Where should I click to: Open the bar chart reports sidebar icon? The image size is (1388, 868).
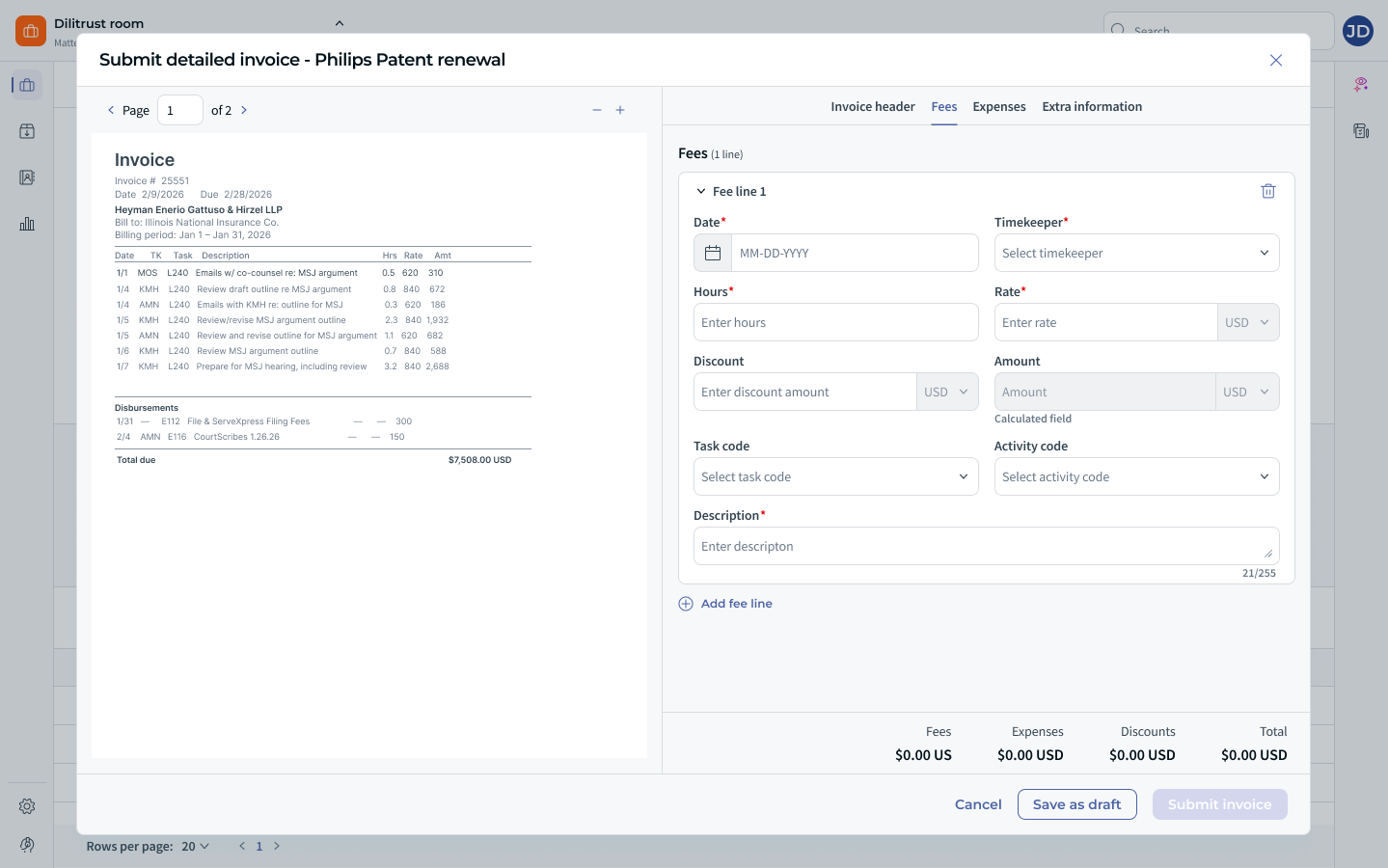pyautogui.click(x=27, y=224)
